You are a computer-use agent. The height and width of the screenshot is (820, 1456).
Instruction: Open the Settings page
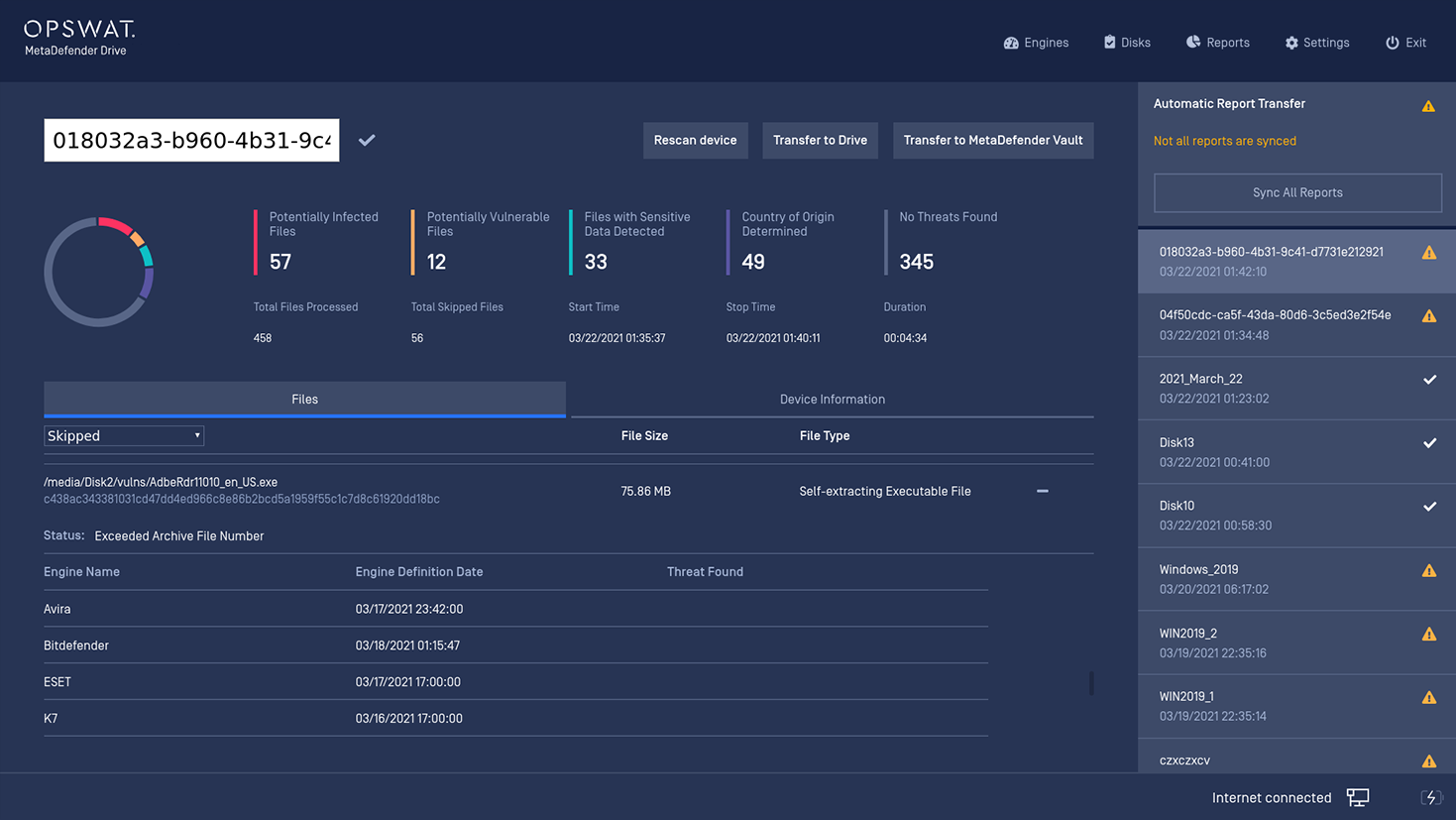pyautogui.click(x=1317, y=43)
